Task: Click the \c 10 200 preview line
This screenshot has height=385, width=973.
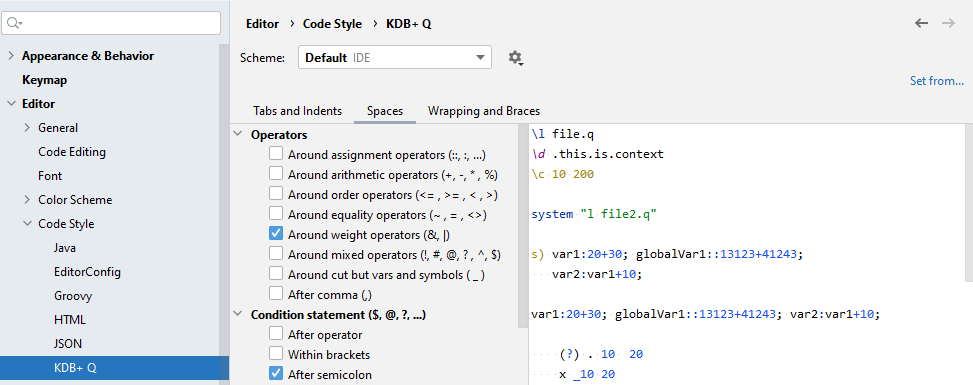Action: coord(562,174)
